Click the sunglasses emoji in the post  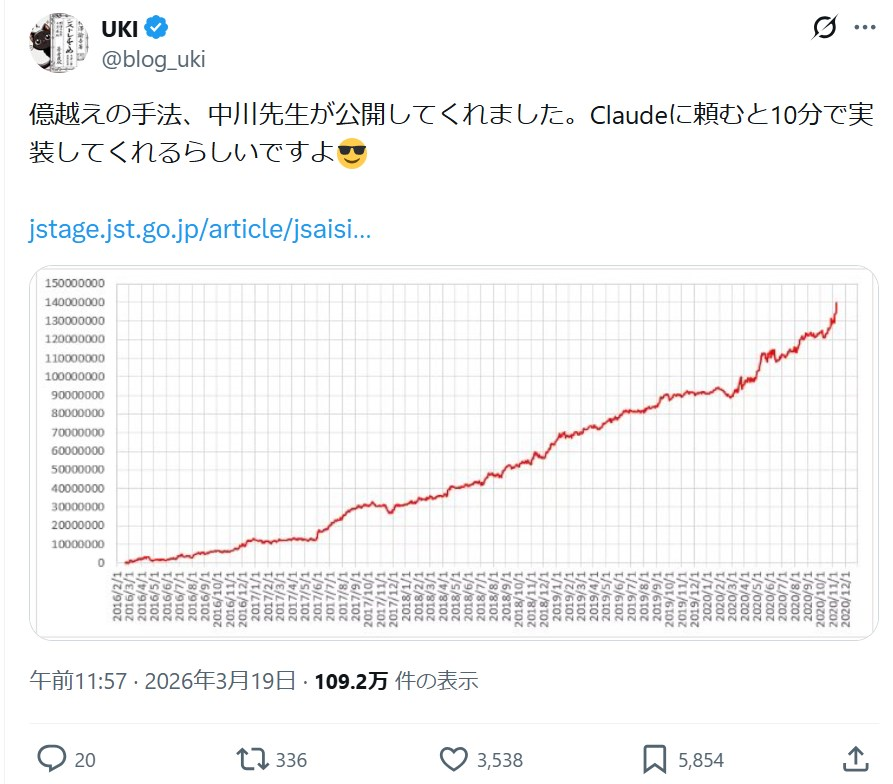tap(352, 155)
